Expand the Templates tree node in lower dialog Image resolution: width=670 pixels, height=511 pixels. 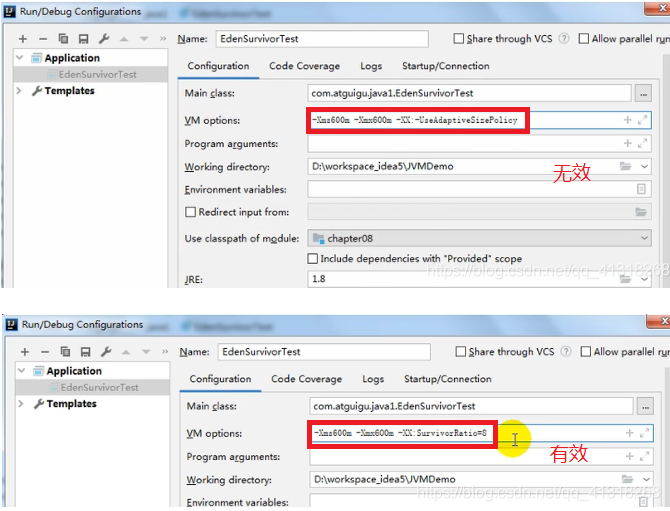point(21,403)
